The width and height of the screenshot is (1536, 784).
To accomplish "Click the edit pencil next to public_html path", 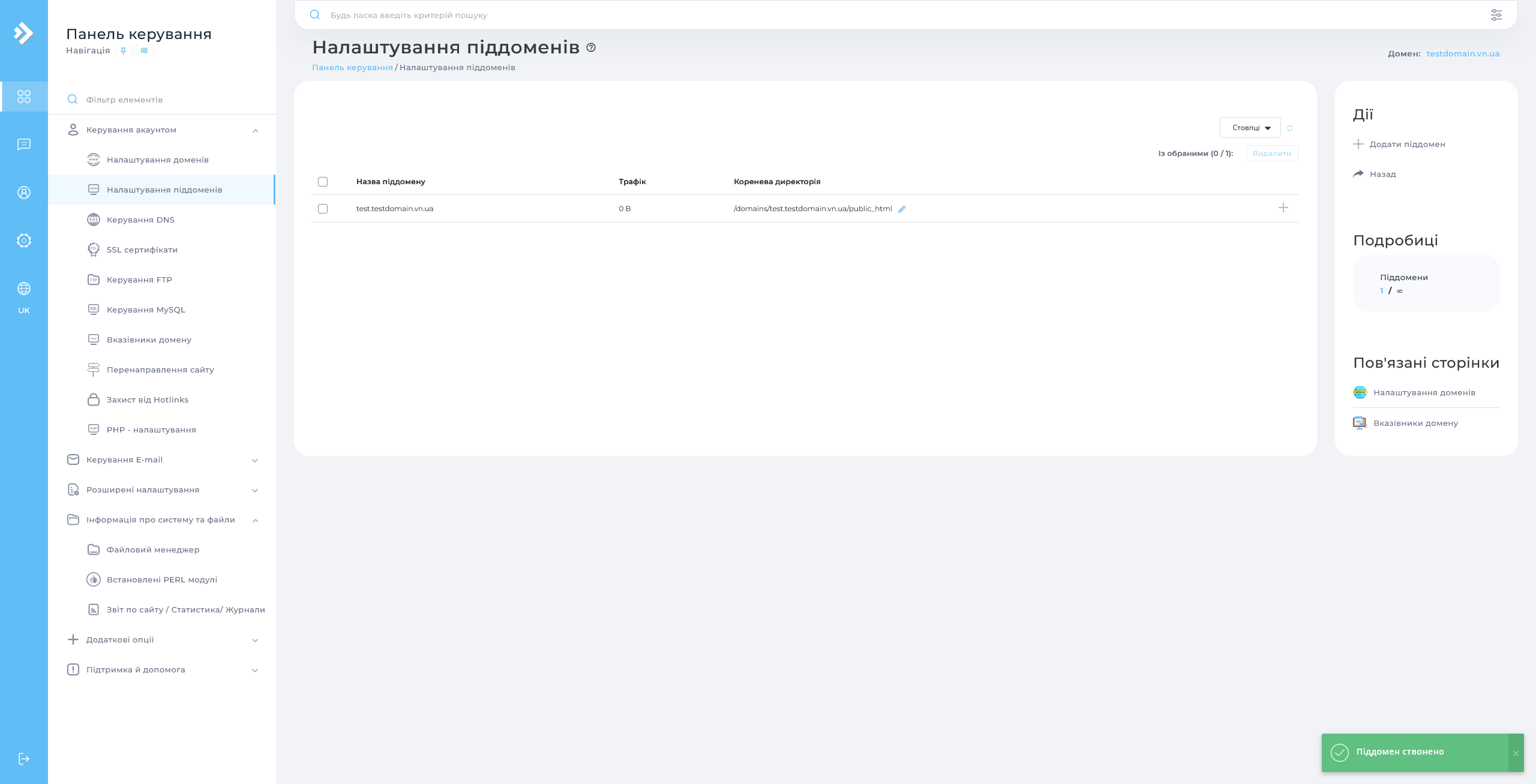I will tap(902, 209).
